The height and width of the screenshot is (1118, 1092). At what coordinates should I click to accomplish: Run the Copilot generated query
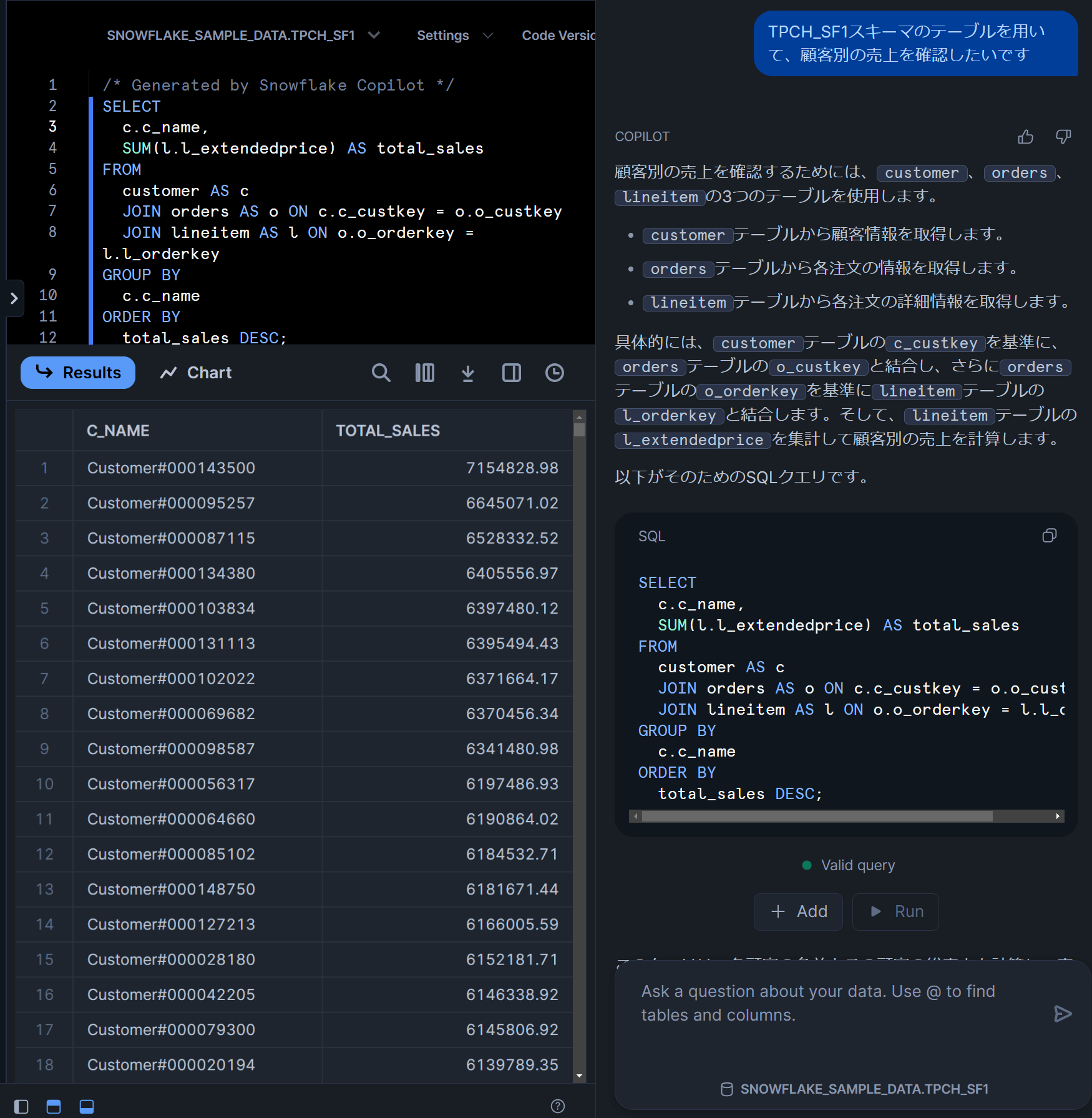895,911
